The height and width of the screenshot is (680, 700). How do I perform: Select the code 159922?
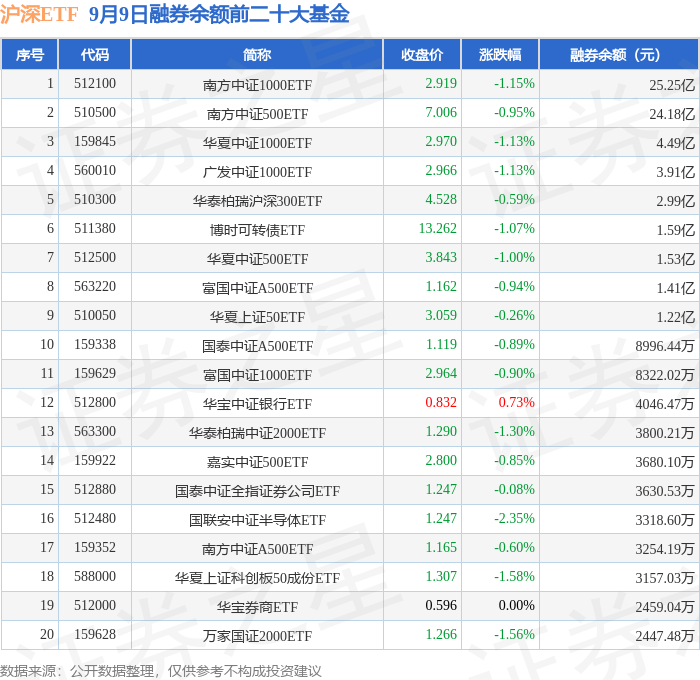tap(95, 460)
